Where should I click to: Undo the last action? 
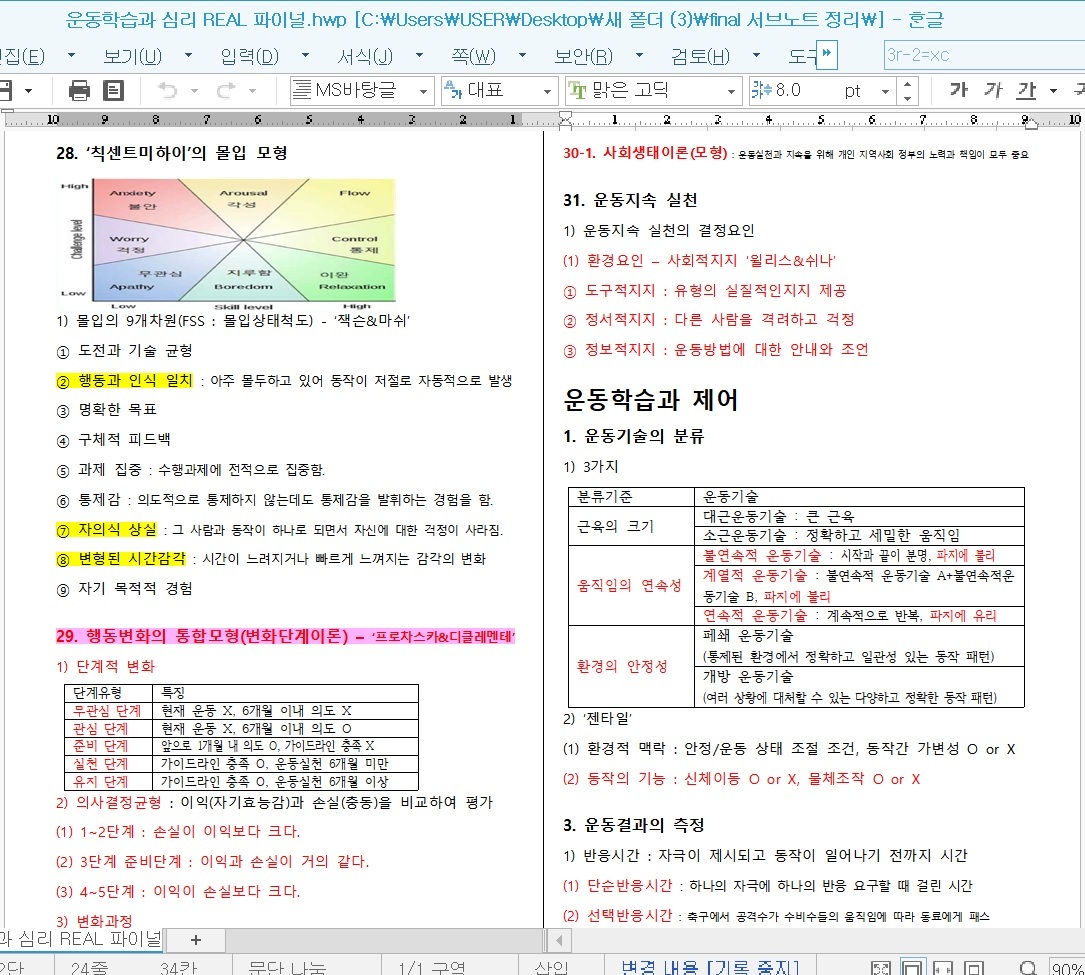click(167, 91)
